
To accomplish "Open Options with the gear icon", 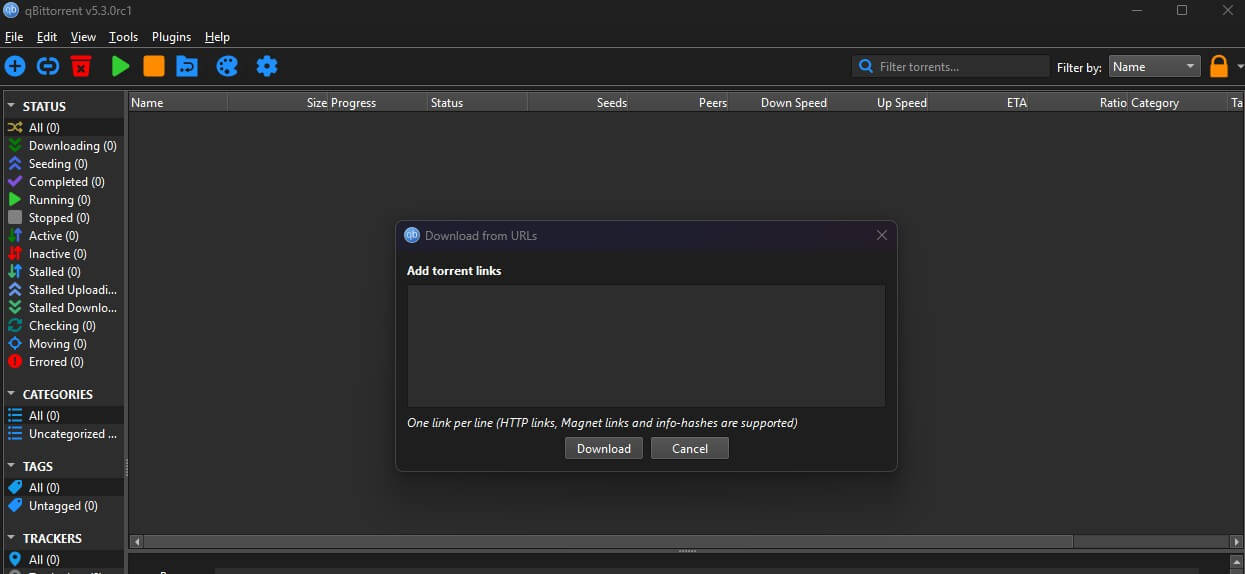I will tap(266, 66).
